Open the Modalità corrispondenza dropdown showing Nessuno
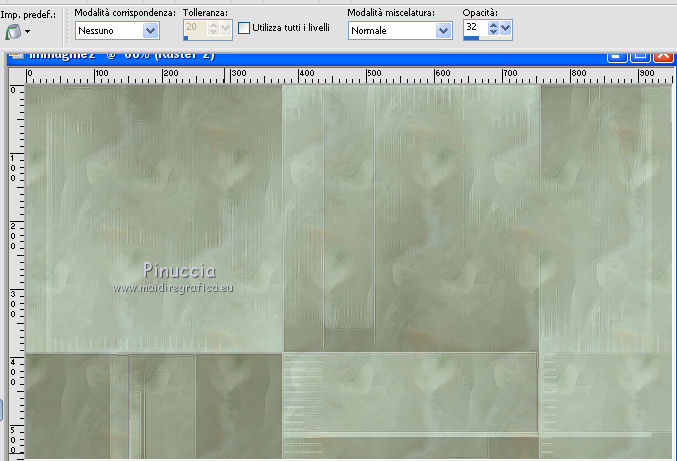 [117, 31]
